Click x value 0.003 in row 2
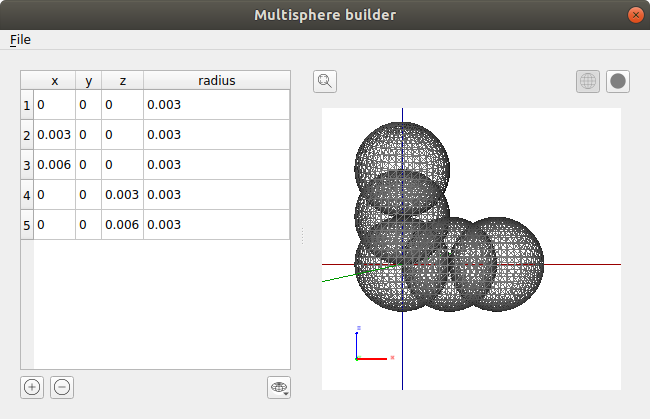 click(55, 135)
